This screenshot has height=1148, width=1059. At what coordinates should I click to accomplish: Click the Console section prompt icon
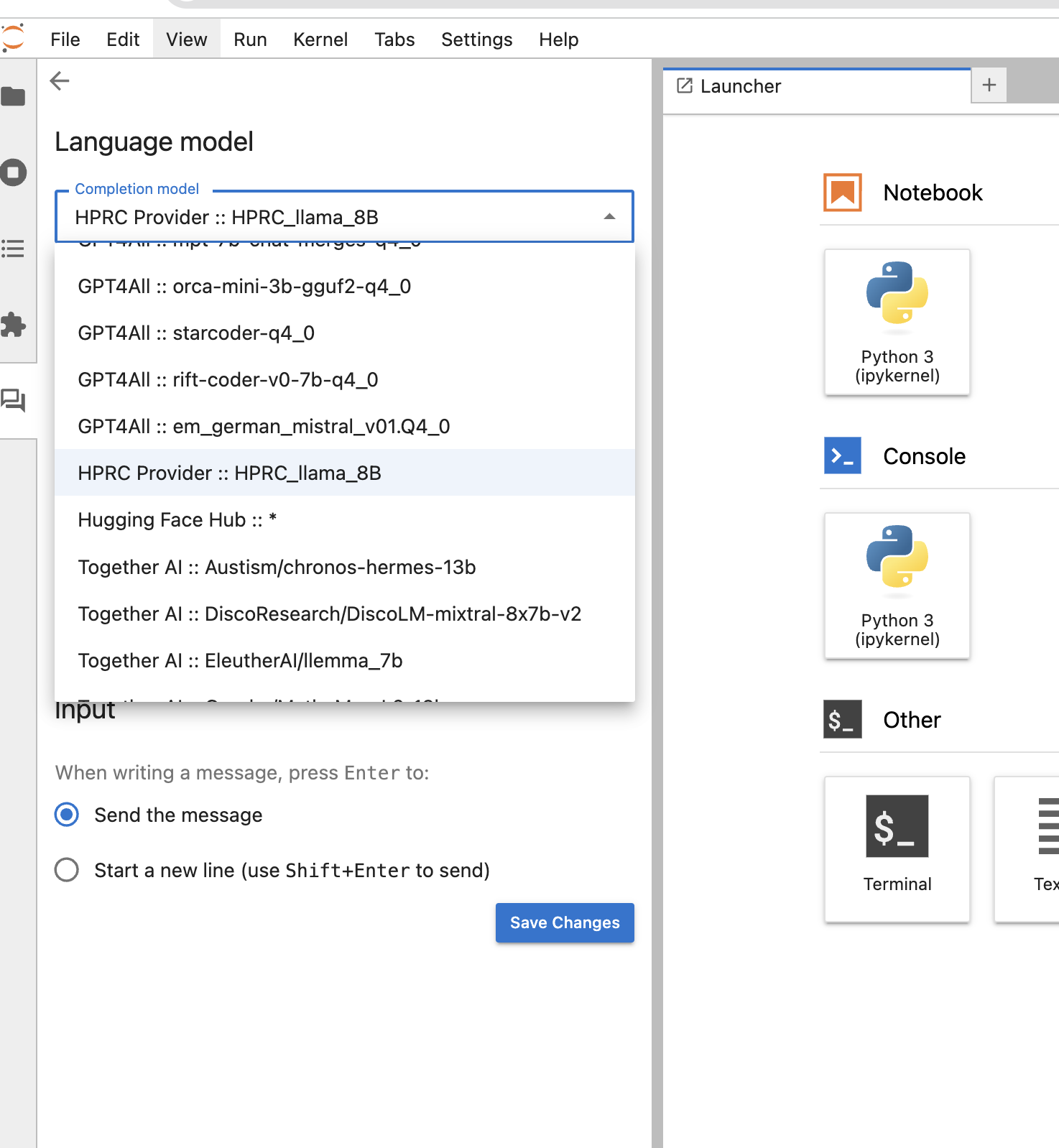click(842, 455)
